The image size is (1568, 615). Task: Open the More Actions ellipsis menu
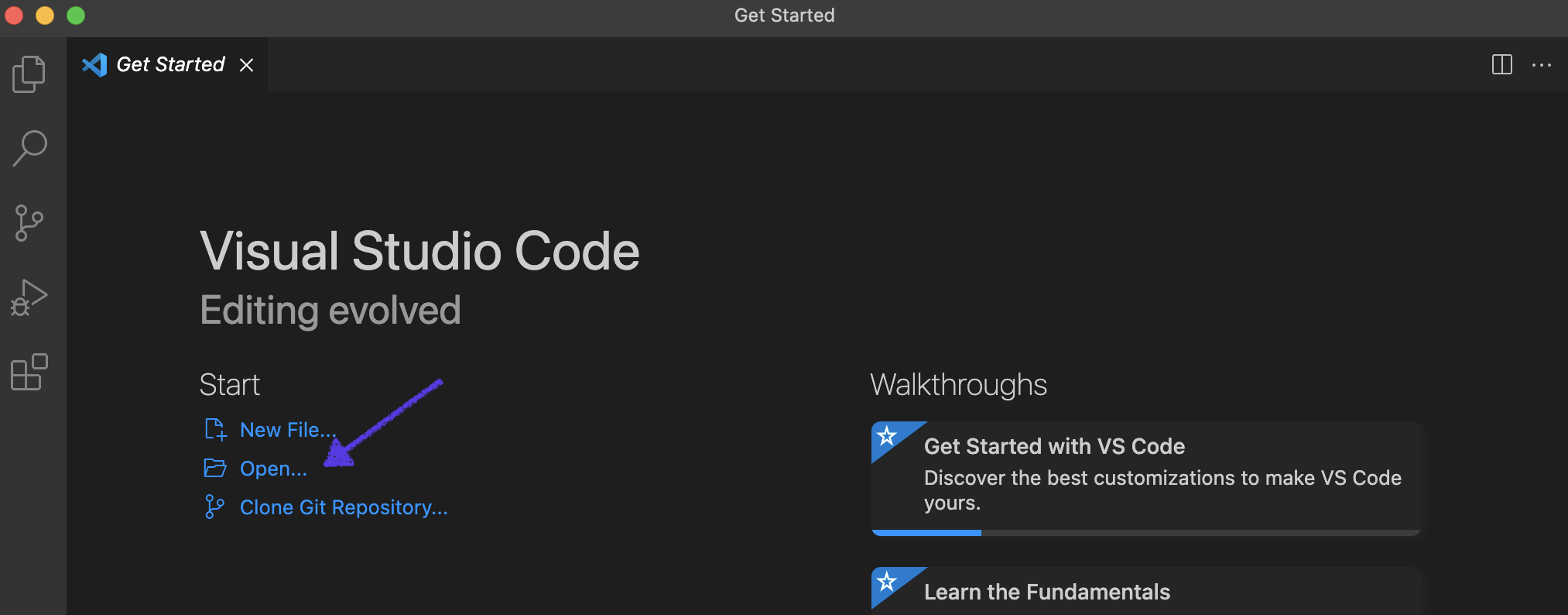pos(1541,65)
